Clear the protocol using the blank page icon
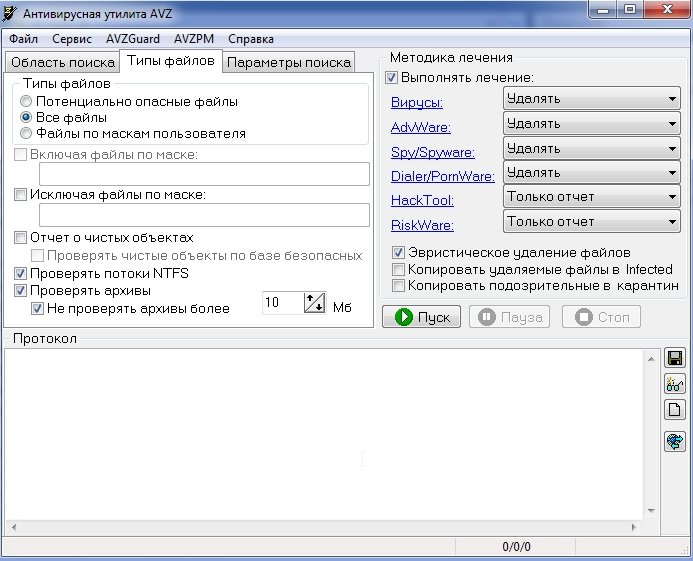 [674, 409]
